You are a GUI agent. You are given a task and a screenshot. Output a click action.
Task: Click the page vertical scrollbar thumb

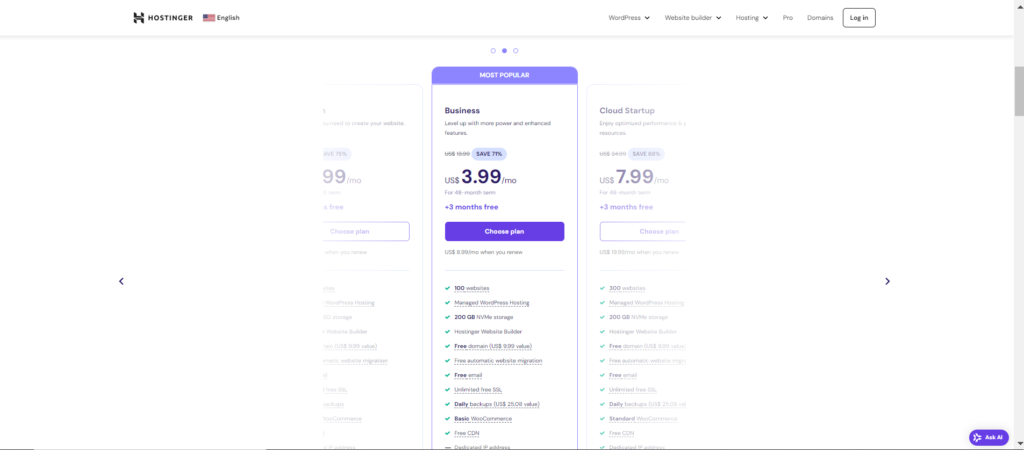(1019, 91)
